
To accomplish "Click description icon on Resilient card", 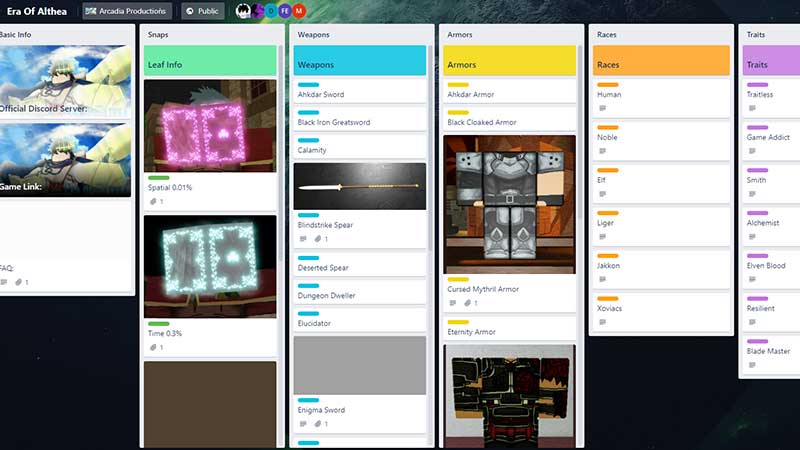I will (x=752, y=322).
